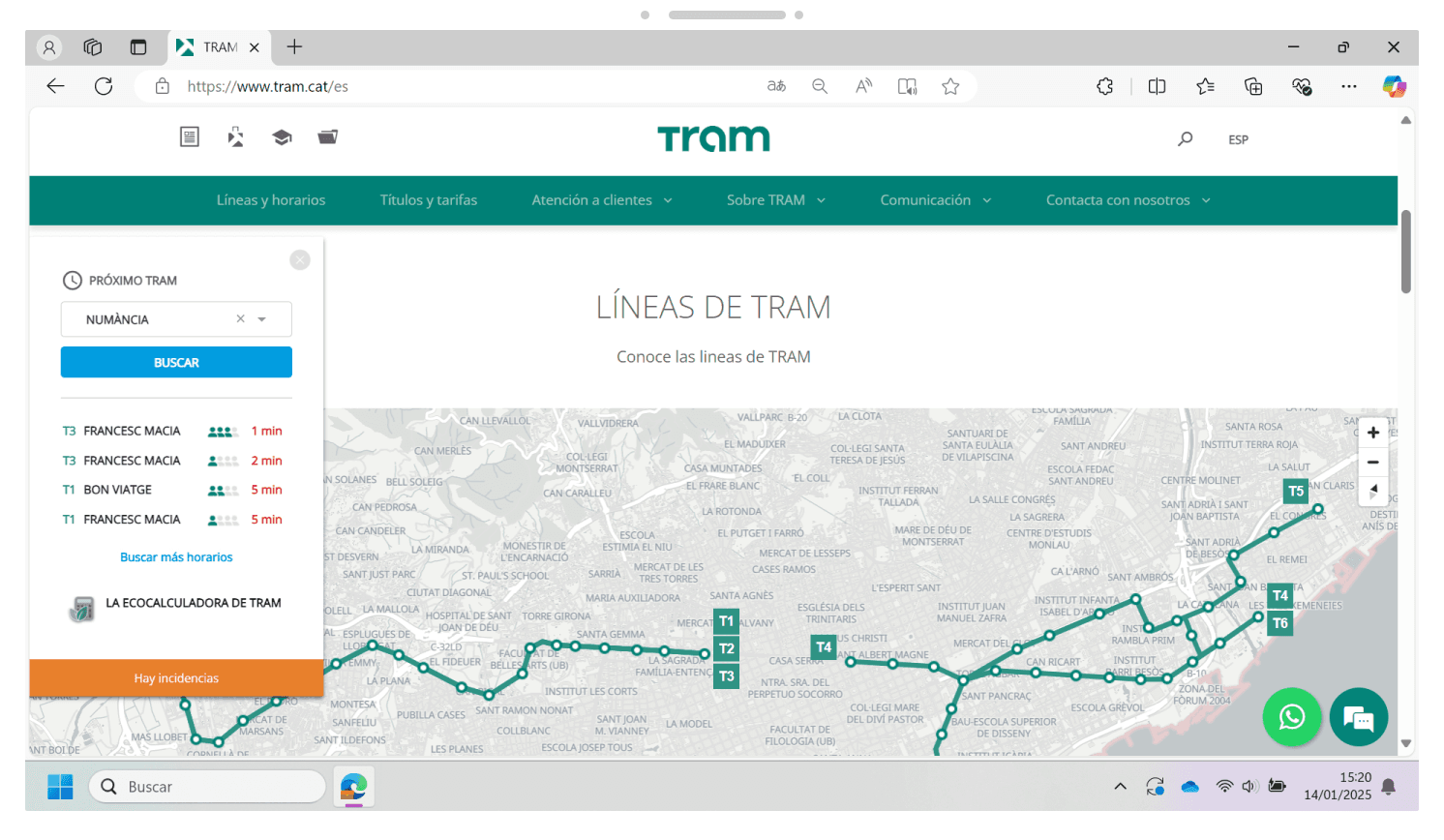Select the T2 line marker on map
The height and width of the screenshot is (840, 1444).
pyautogui.click(x=727, y=649)
